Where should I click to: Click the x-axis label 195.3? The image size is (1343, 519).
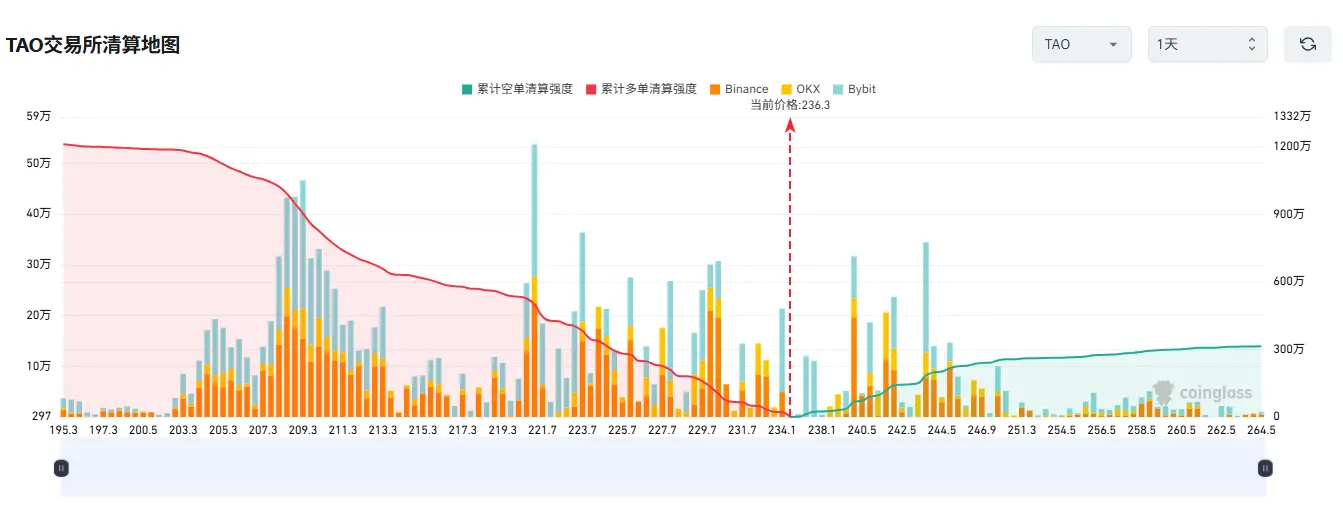[63, 429]
